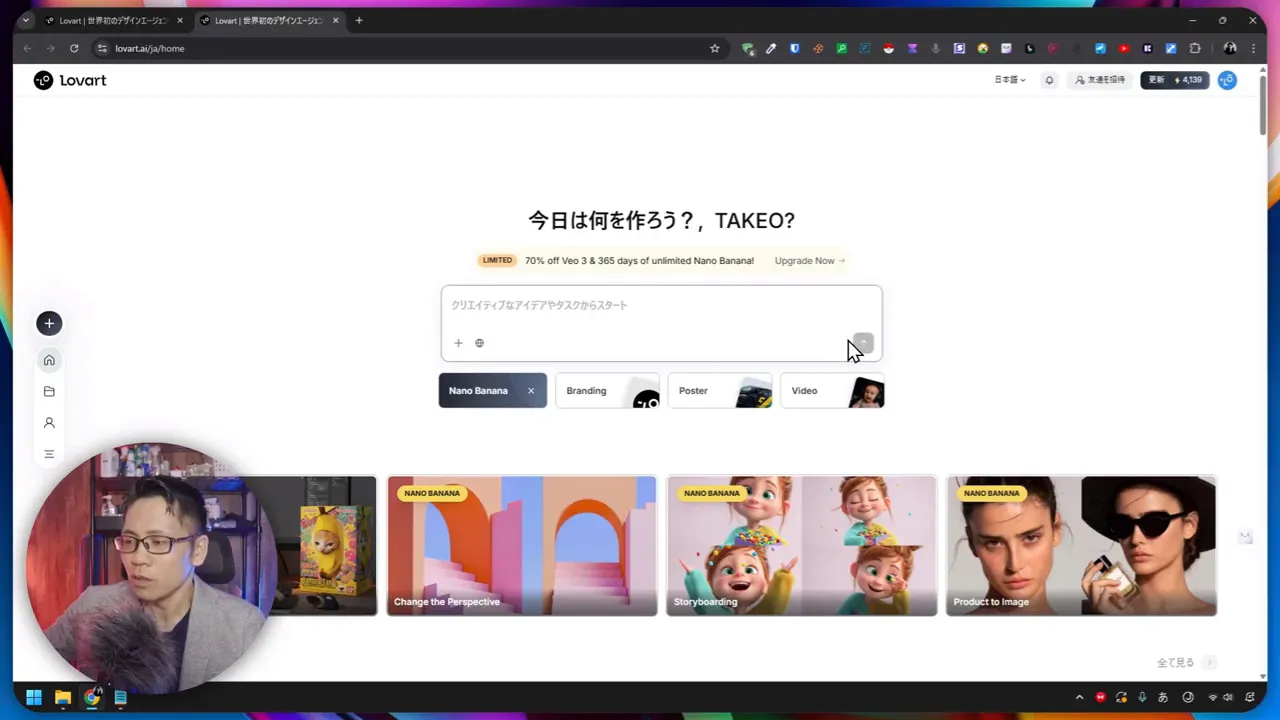Select the Video mode chip
The image size is (1280, 720).
tap(832, 391)
